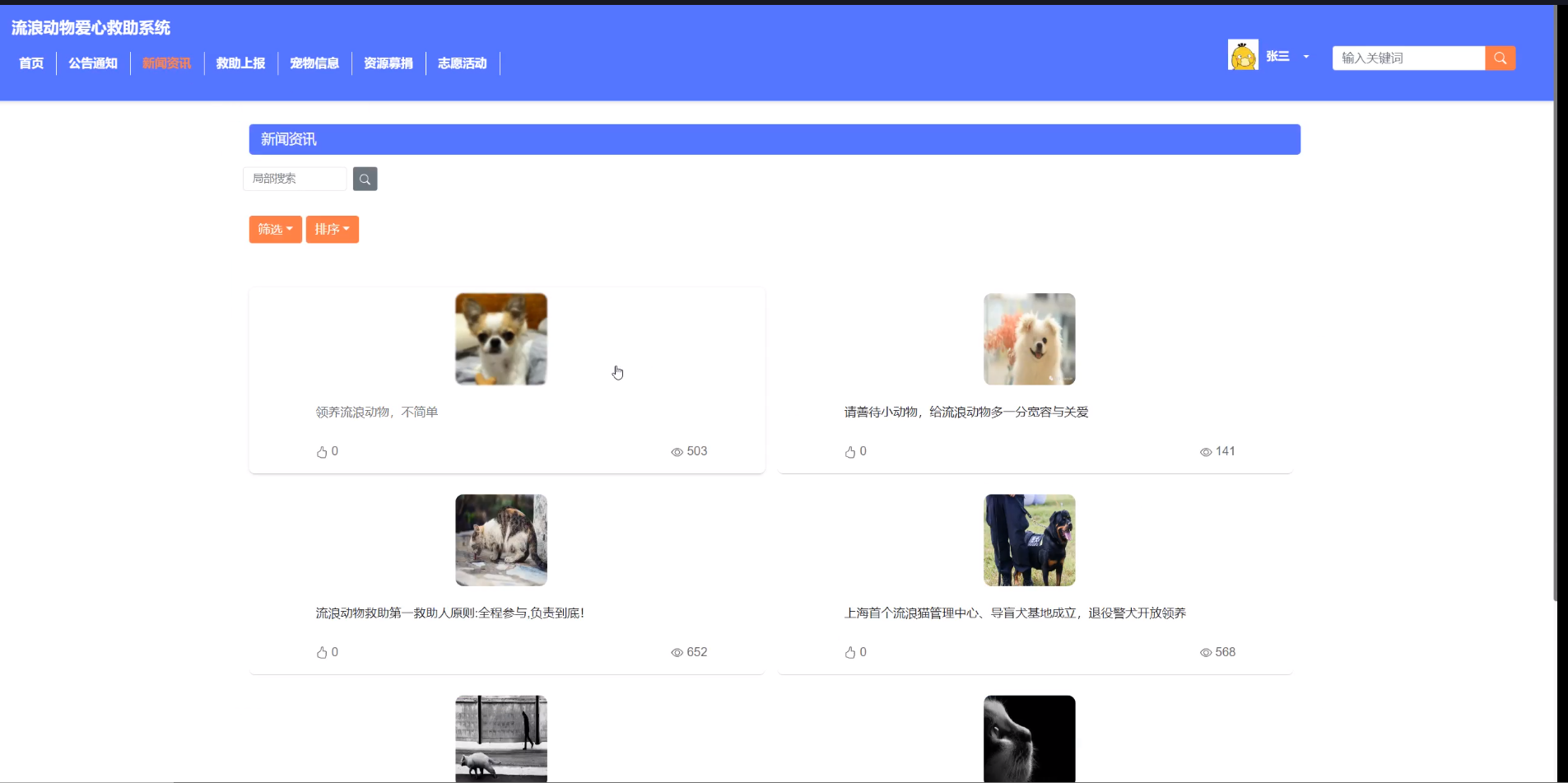Click the view count number 568
The height and width of the screenshot is (783, 1568).
(x=1226, y=652)
